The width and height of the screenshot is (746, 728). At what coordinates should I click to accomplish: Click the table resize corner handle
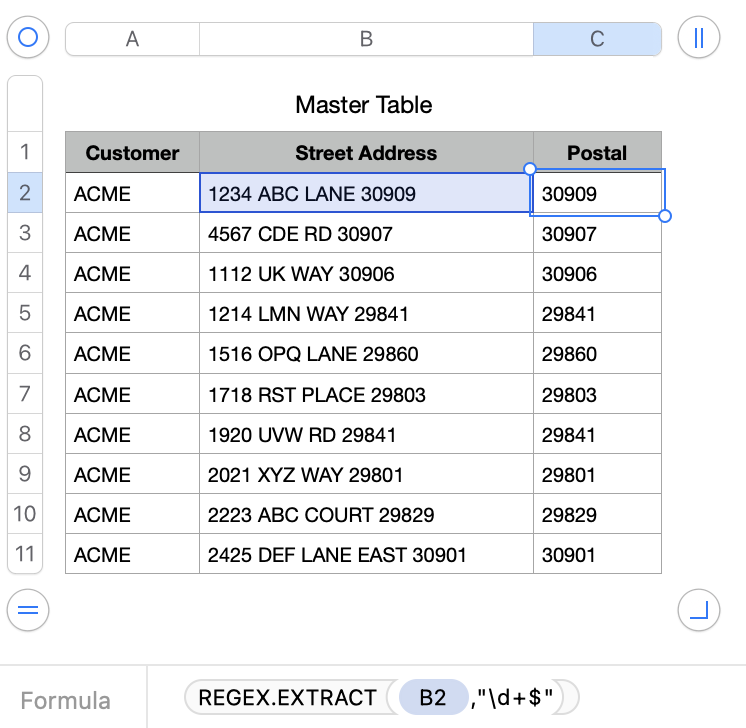(698, 609)
